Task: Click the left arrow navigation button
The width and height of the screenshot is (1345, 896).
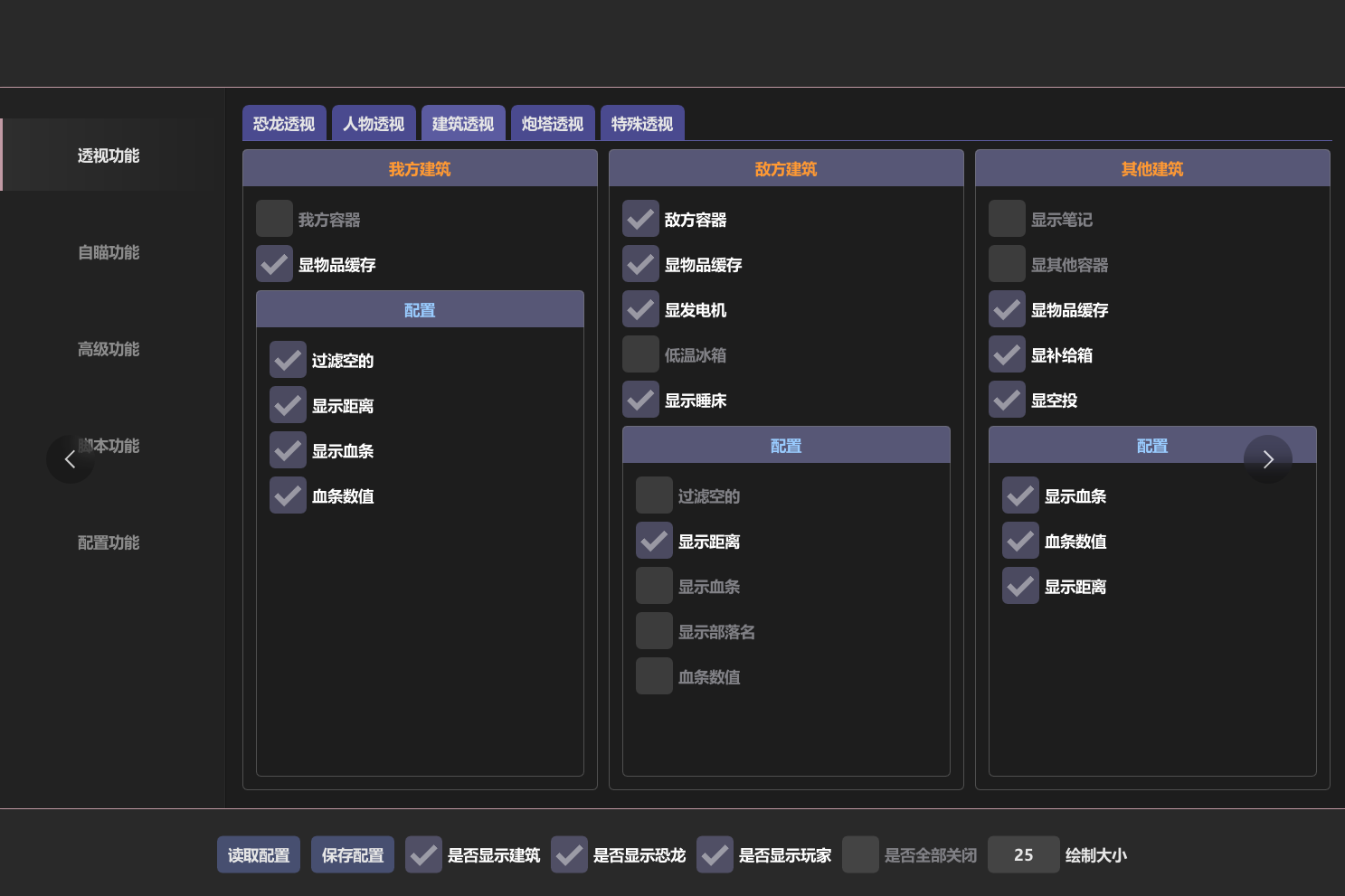Action: 70,459
